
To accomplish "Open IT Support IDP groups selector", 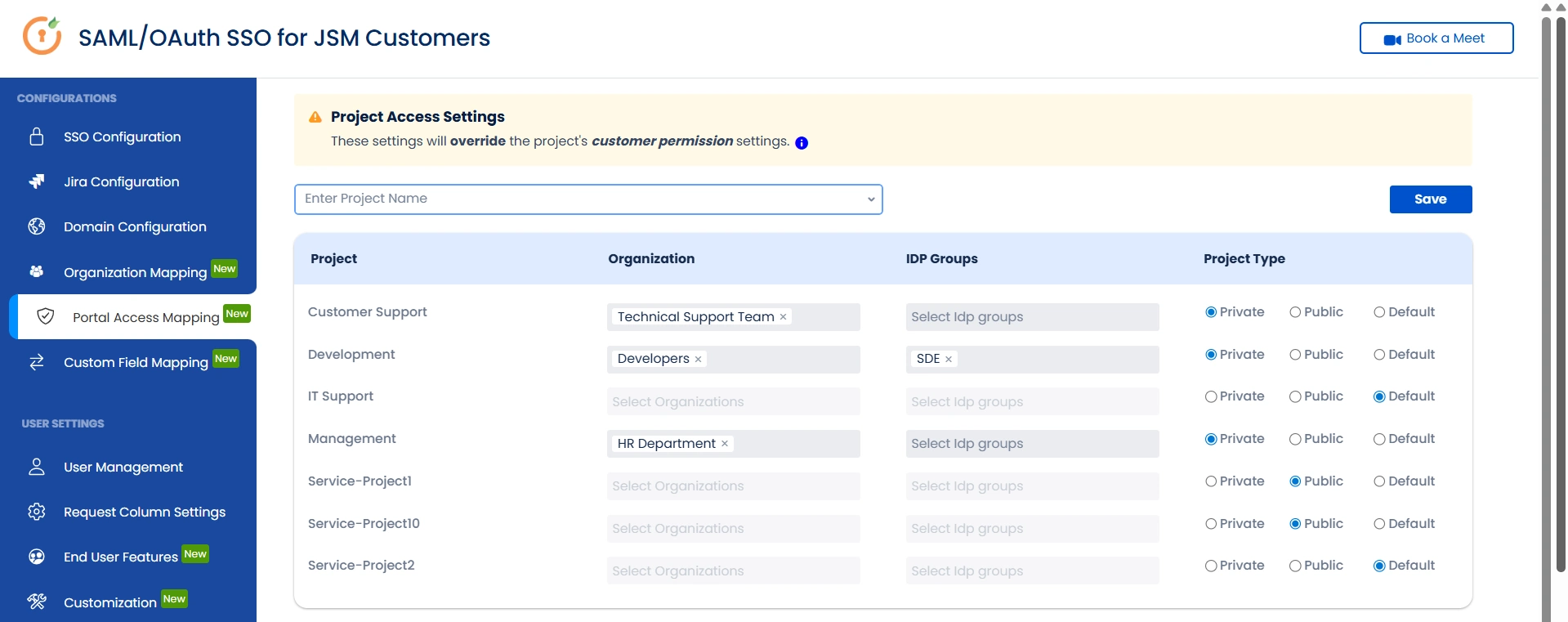I will pyautogui.click(x=1032, y=401).
